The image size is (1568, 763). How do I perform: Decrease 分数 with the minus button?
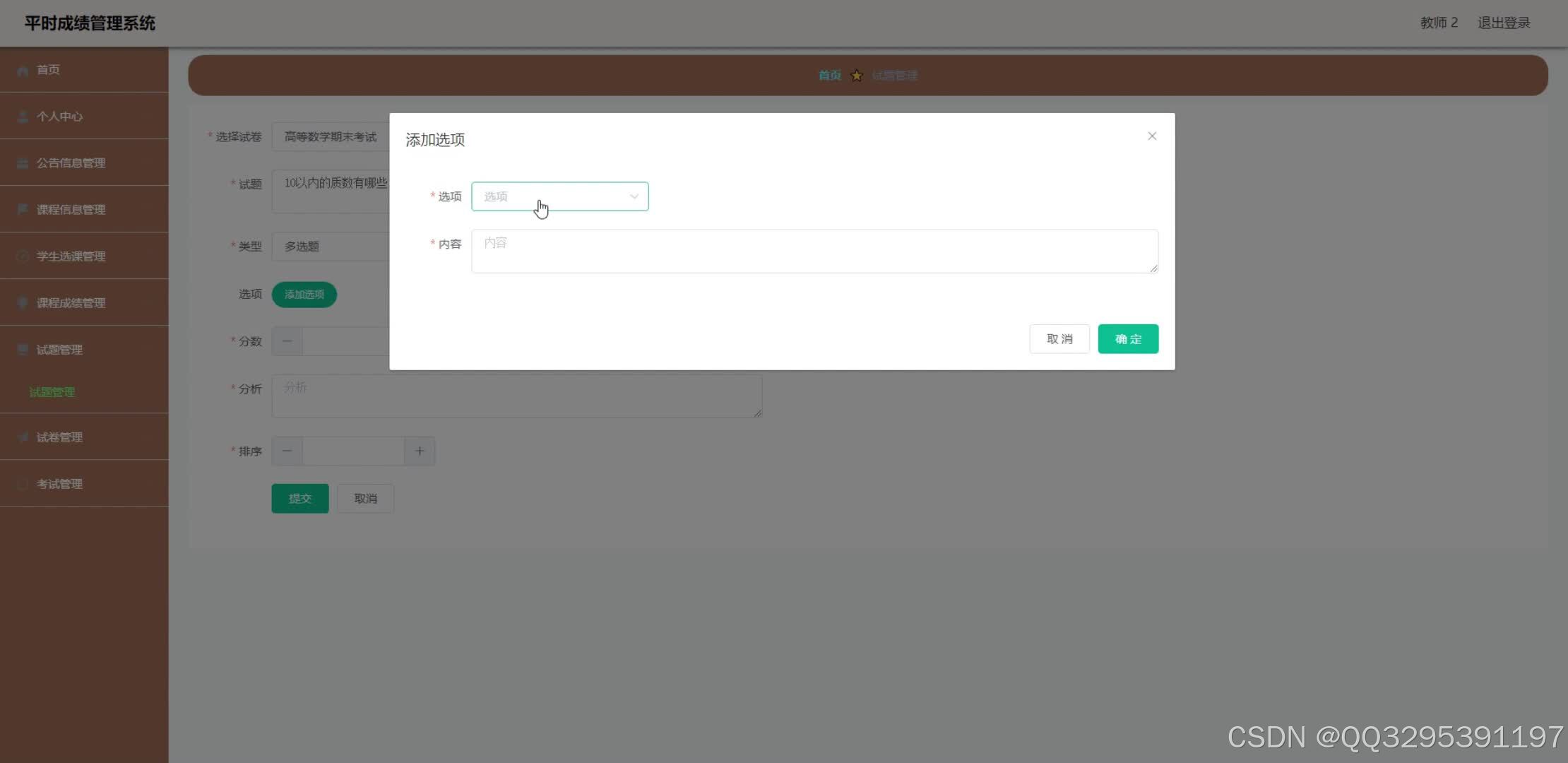pos(287,341)
